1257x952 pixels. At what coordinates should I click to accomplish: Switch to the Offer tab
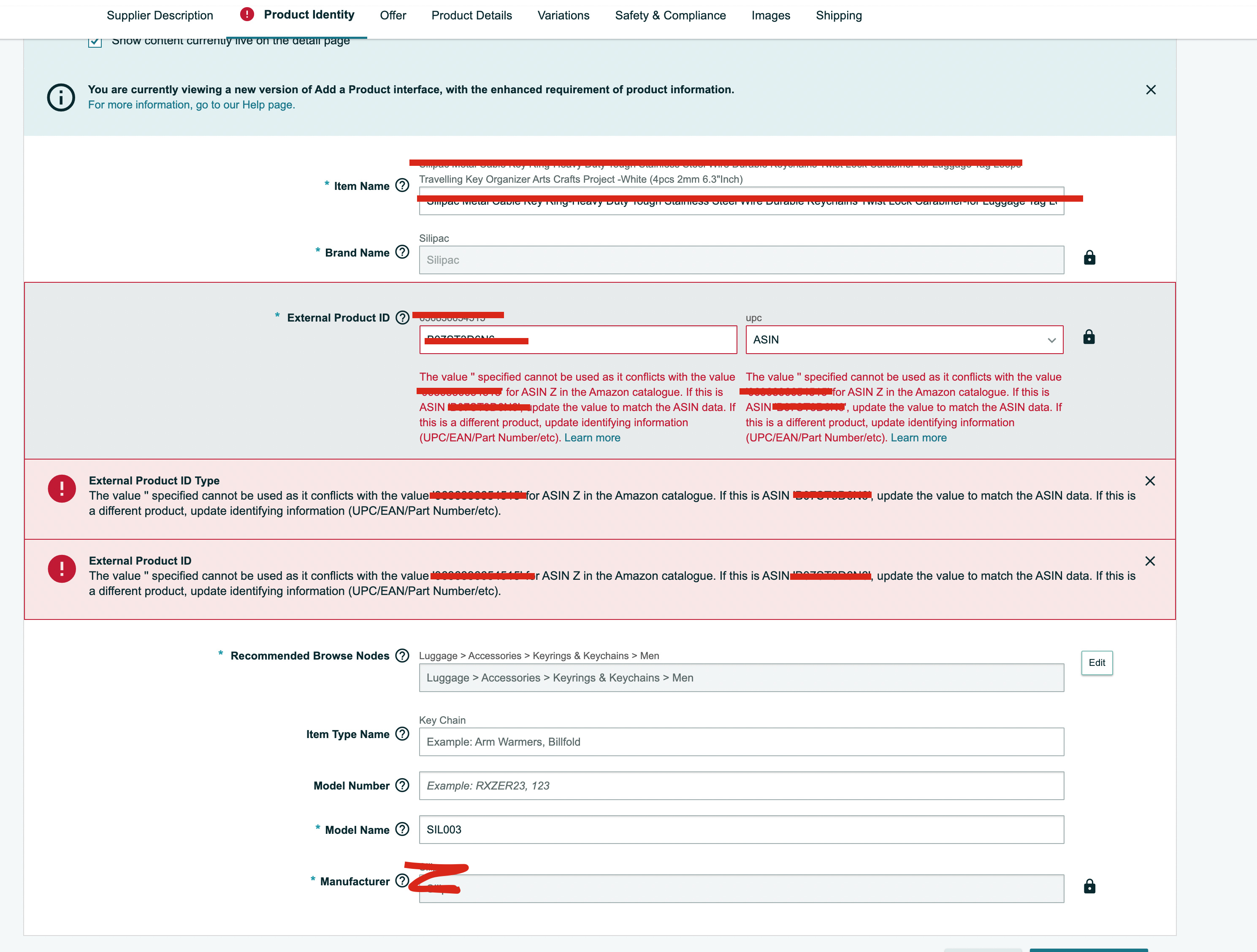coord(393,15)
